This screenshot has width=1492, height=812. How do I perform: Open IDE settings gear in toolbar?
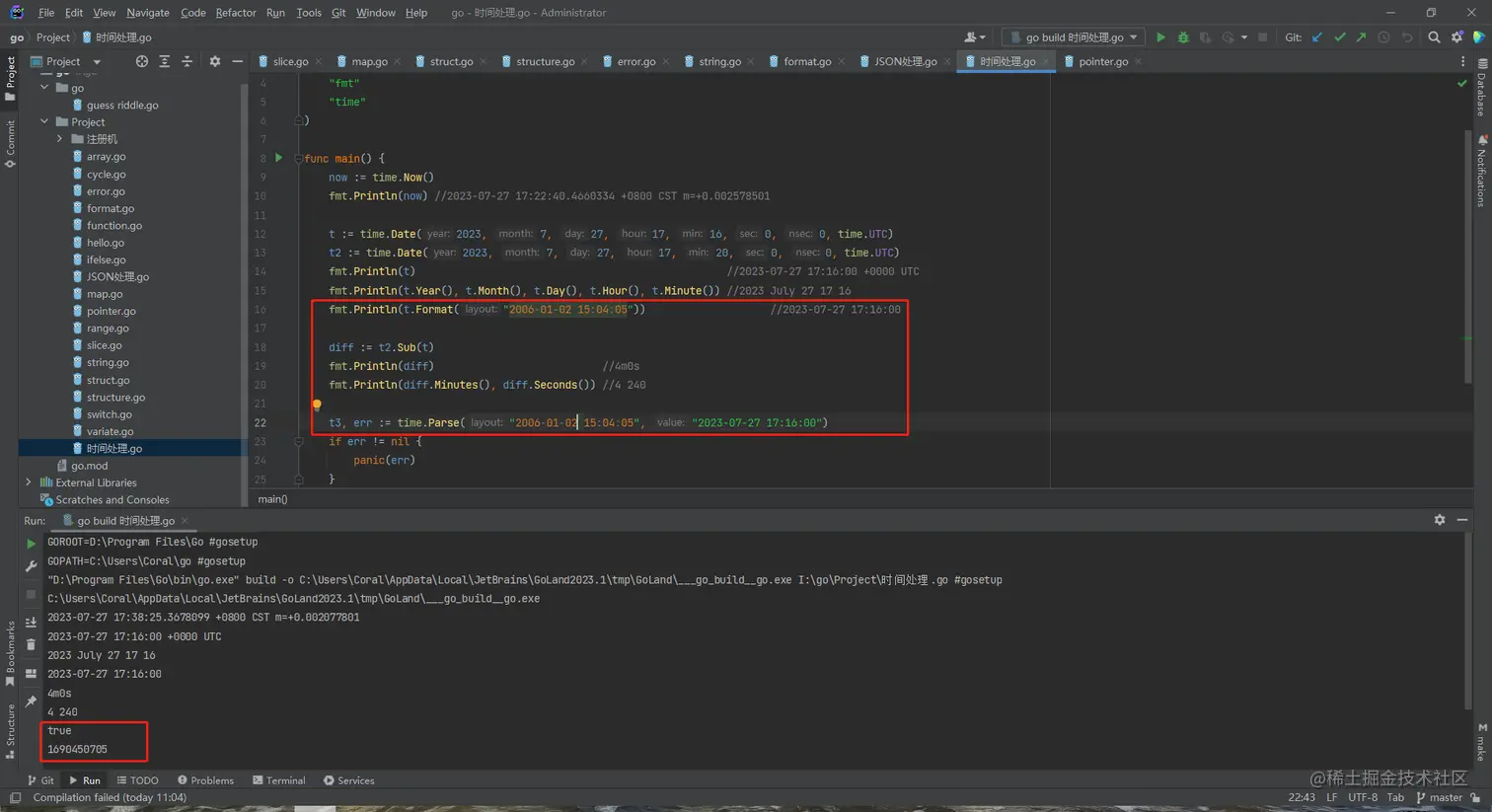(1456, 37)
